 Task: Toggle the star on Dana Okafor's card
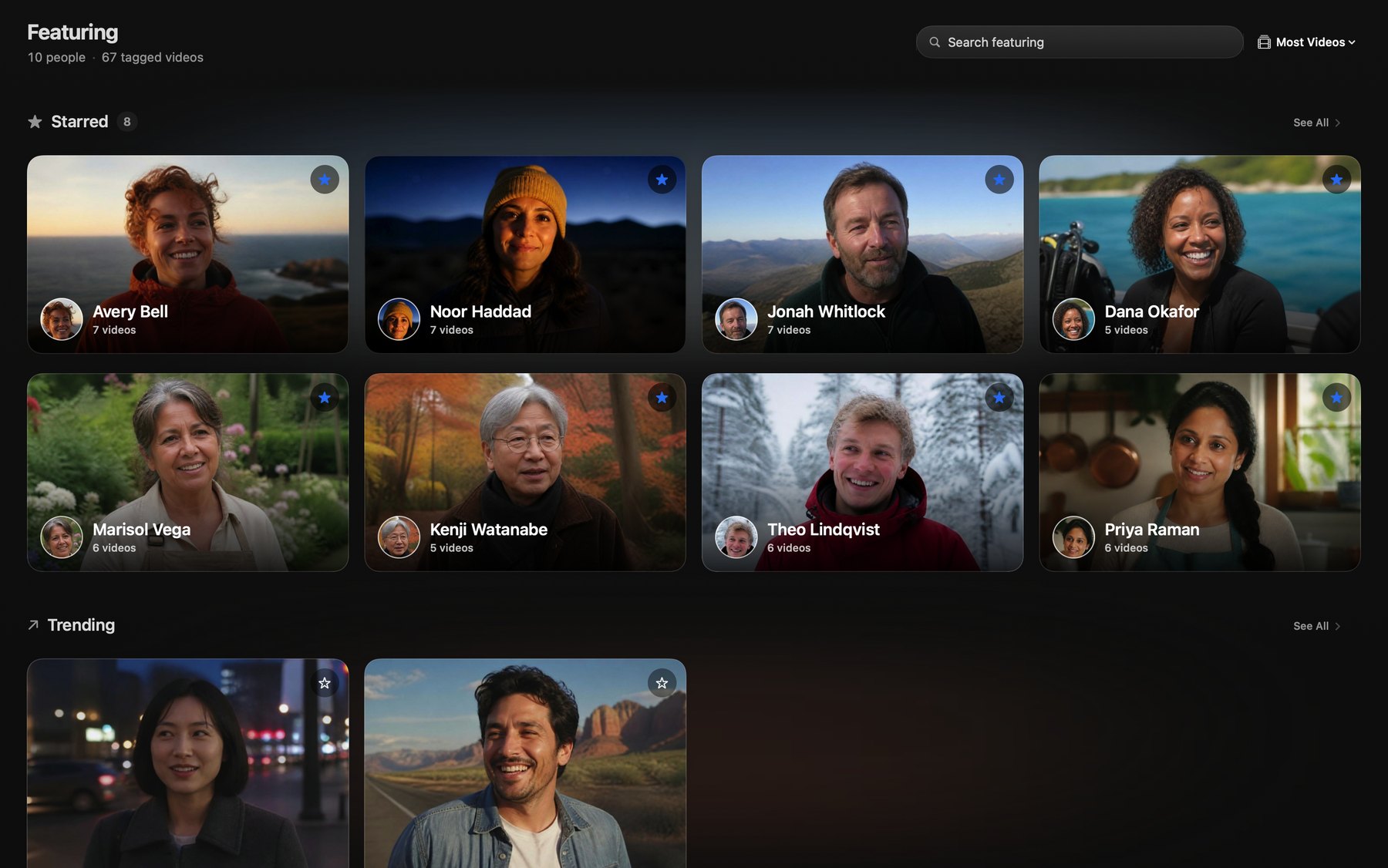tap(1336, 180)
